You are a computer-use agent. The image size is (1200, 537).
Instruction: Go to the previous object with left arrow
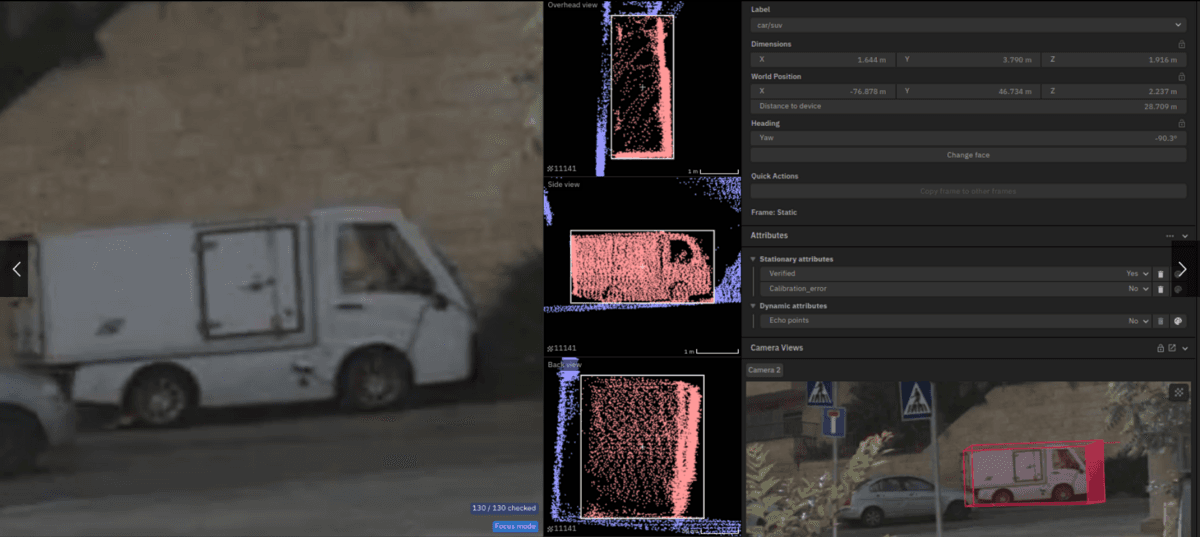[15, 269]
